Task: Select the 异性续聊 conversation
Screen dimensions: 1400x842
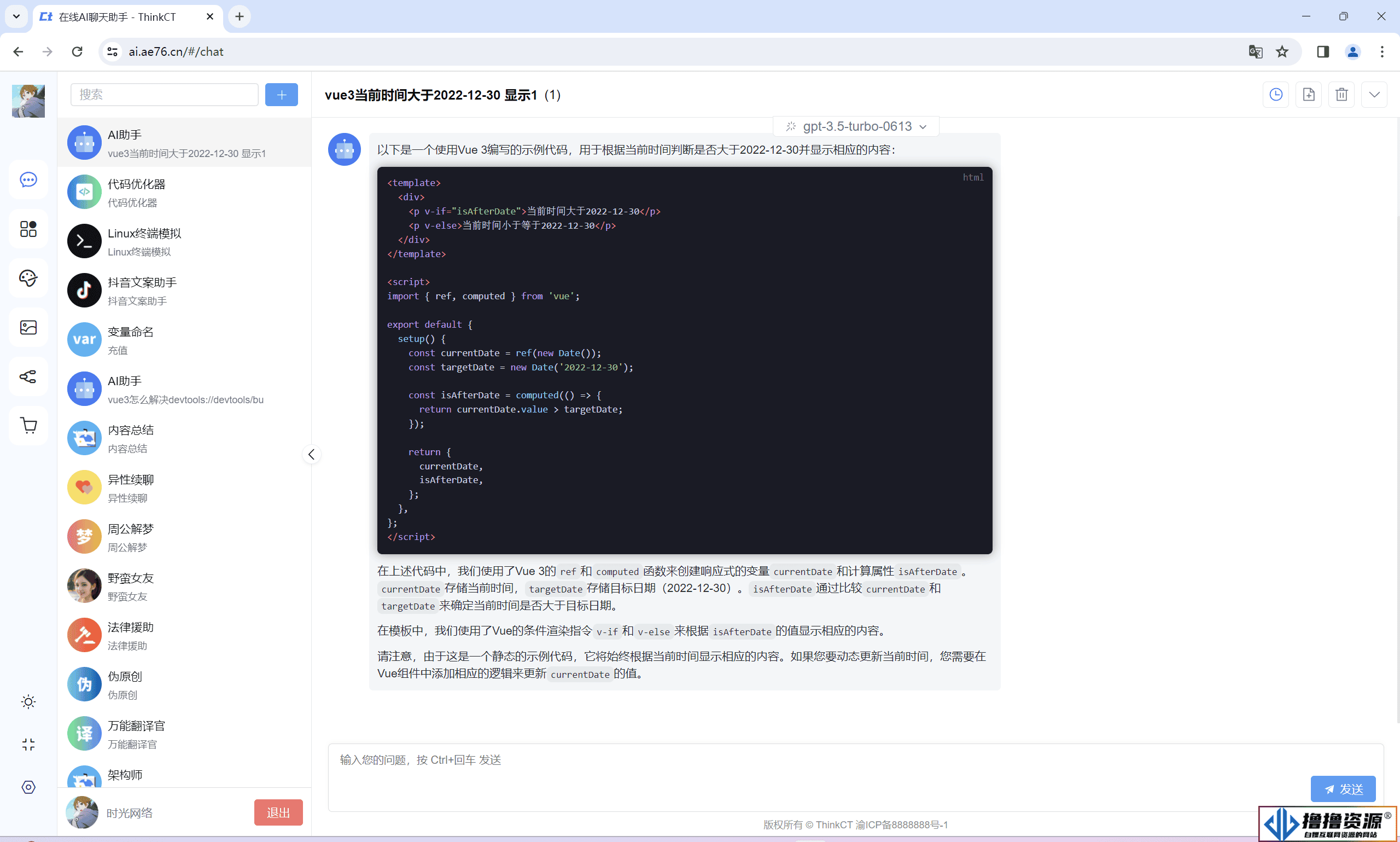Action: (184, 487)
